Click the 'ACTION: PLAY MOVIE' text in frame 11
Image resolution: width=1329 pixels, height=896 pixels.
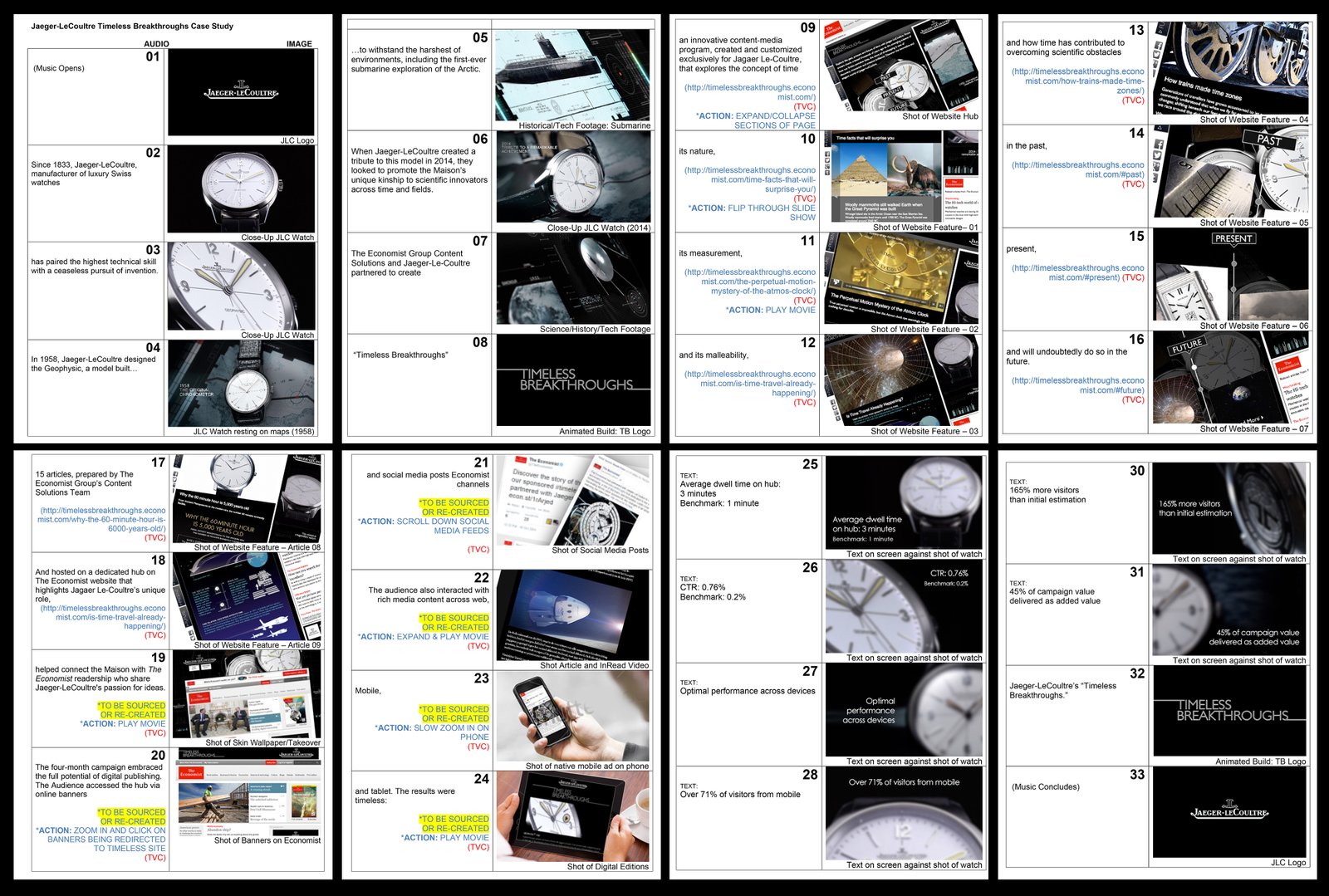pos(770,310)
